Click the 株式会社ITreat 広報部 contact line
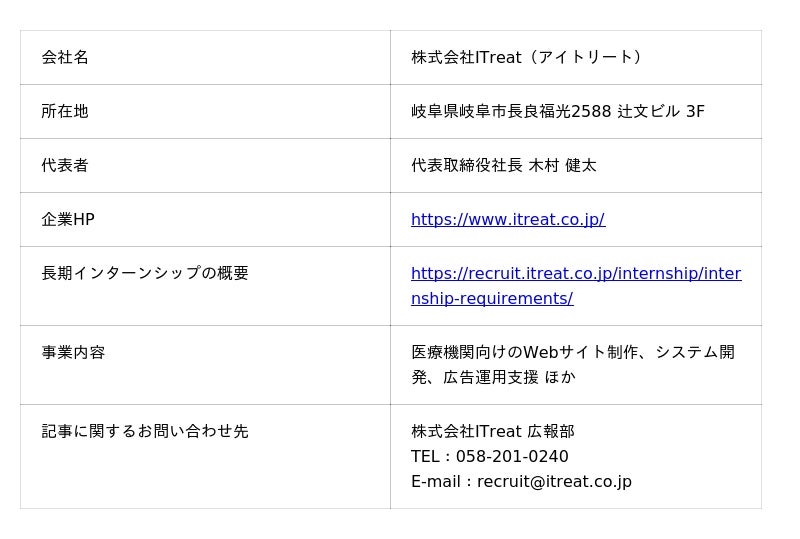This screenshot has width=800, height=539. coord(492,431)
